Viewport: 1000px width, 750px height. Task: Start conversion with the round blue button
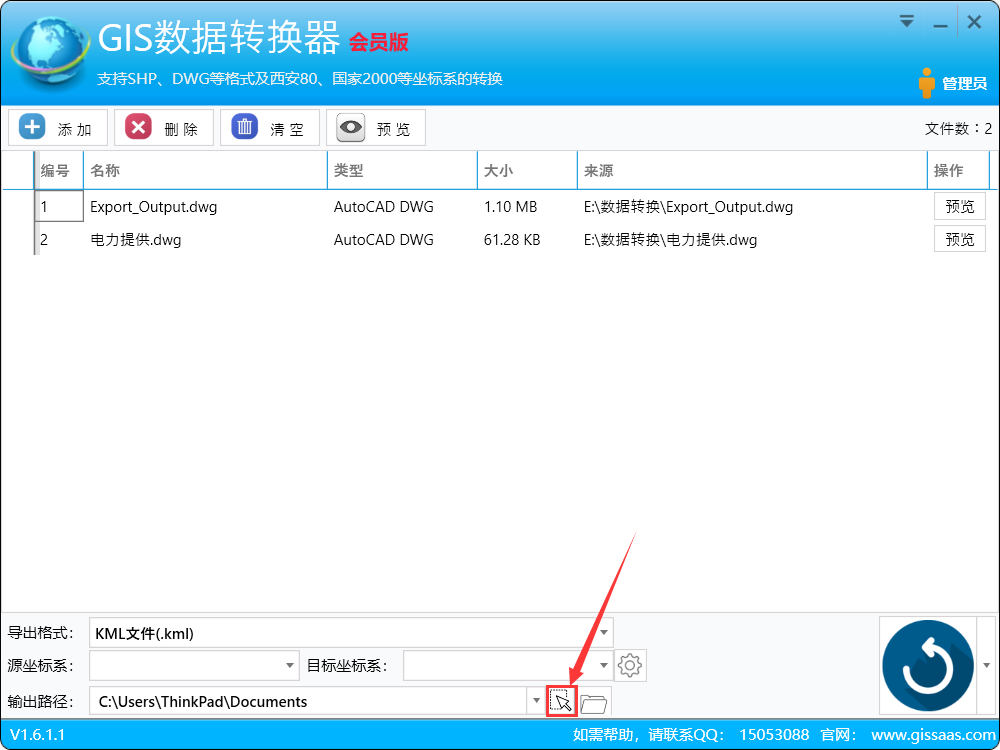(x=928, y=666)
